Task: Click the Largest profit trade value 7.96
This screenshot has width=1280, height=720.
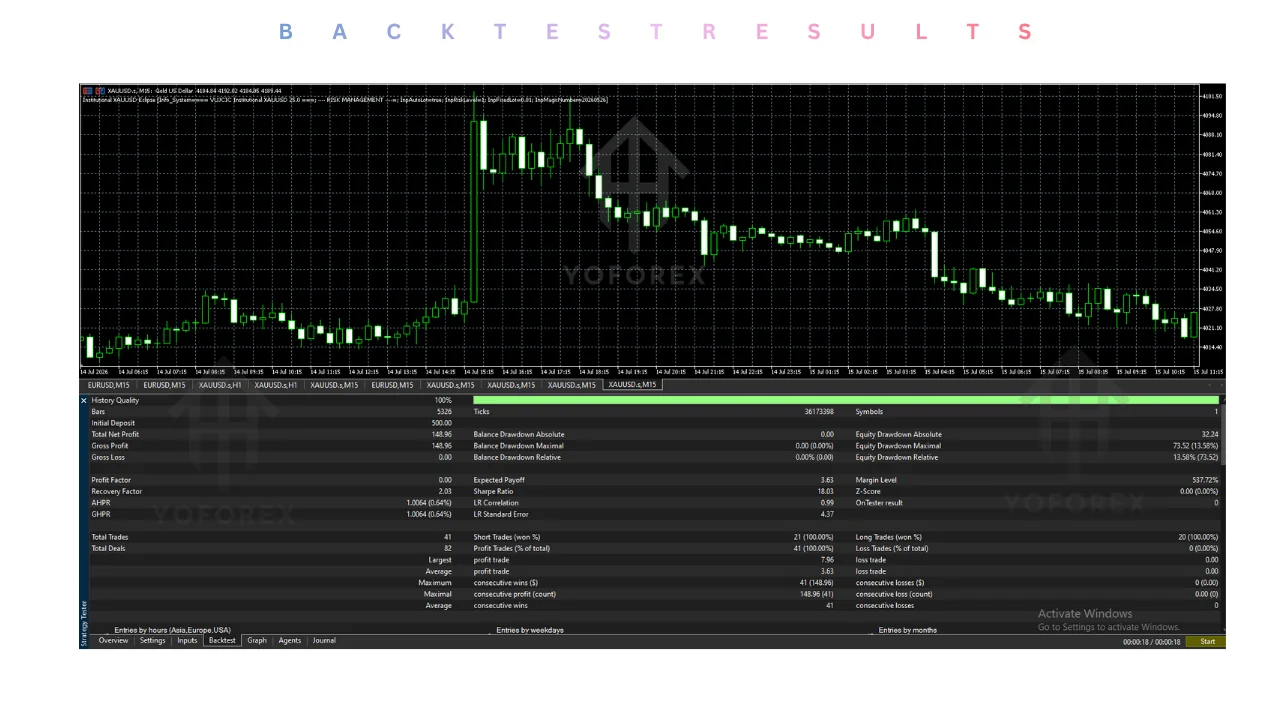Action: tap(827, 560)
